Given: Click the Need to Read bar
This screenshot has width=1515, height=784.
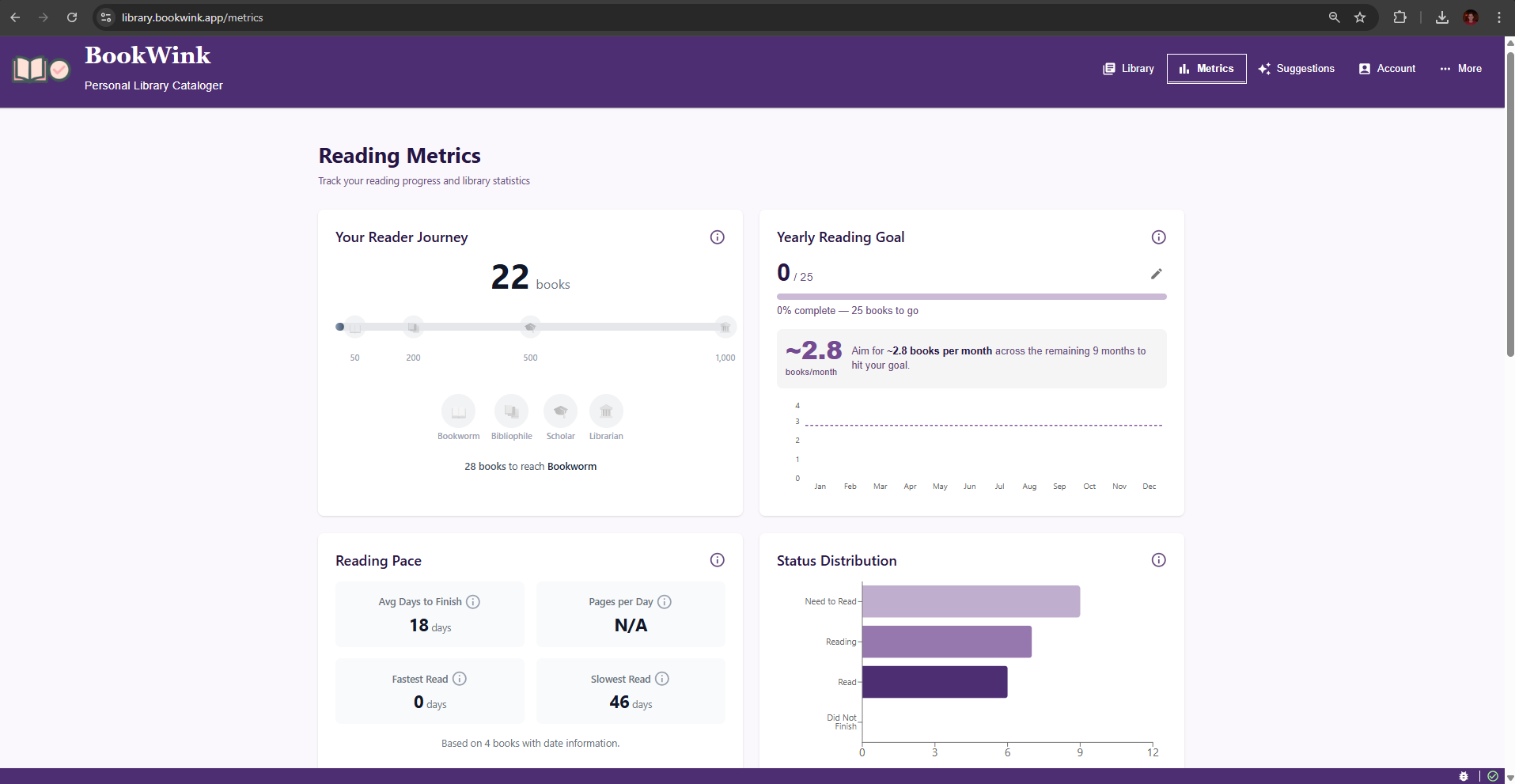Looking at the screenshot, I should tap(971, 601).
